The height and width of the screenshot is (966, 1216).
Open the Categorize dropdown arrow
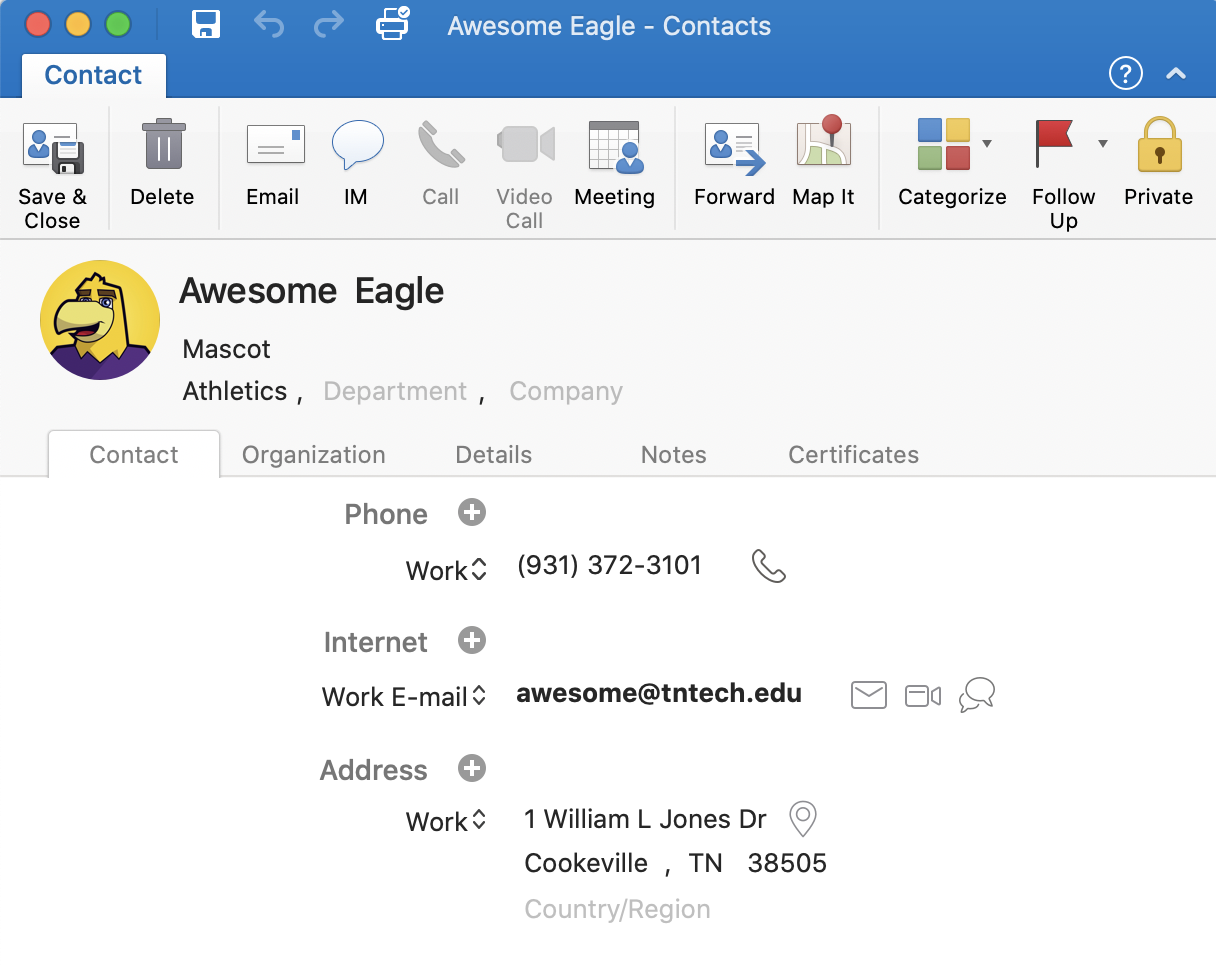click(987, 144)
